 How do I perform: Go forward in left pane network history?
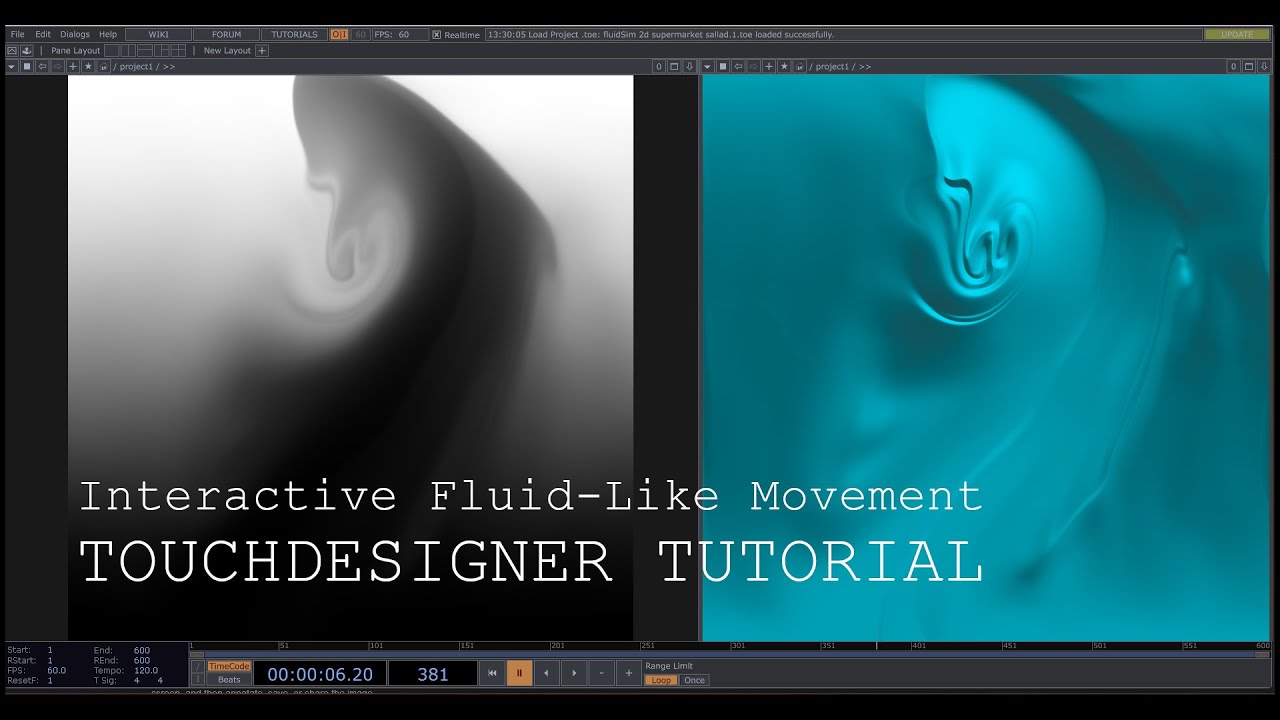point(57,66)
